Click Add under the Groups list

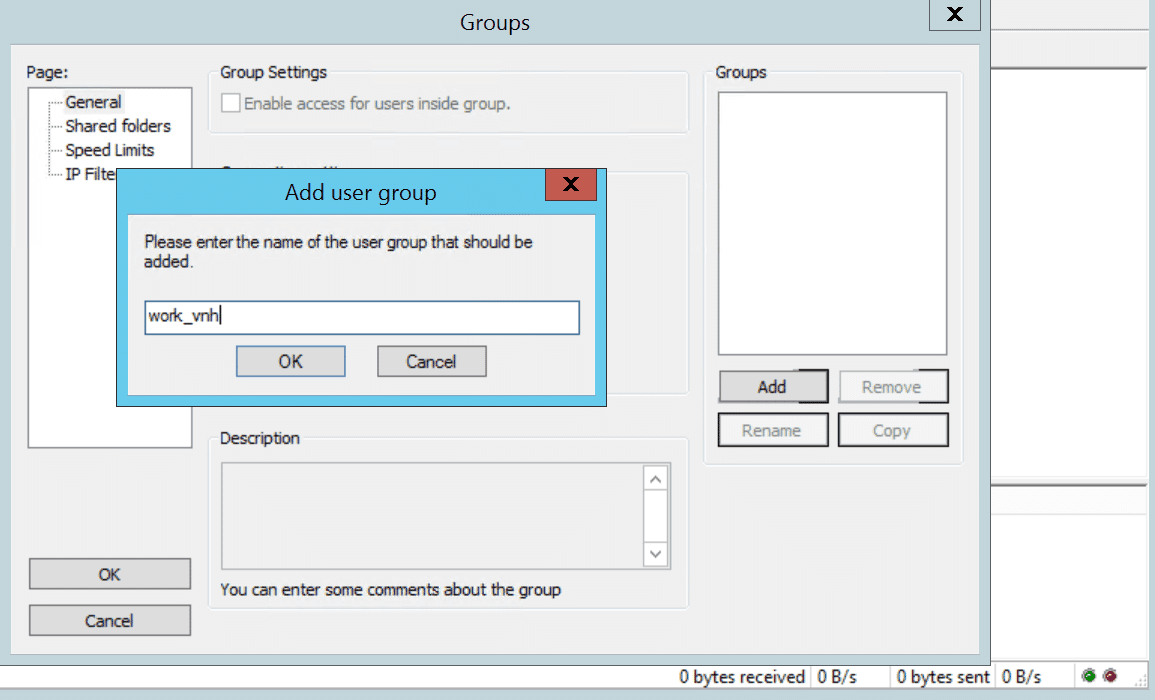[773, 386]
